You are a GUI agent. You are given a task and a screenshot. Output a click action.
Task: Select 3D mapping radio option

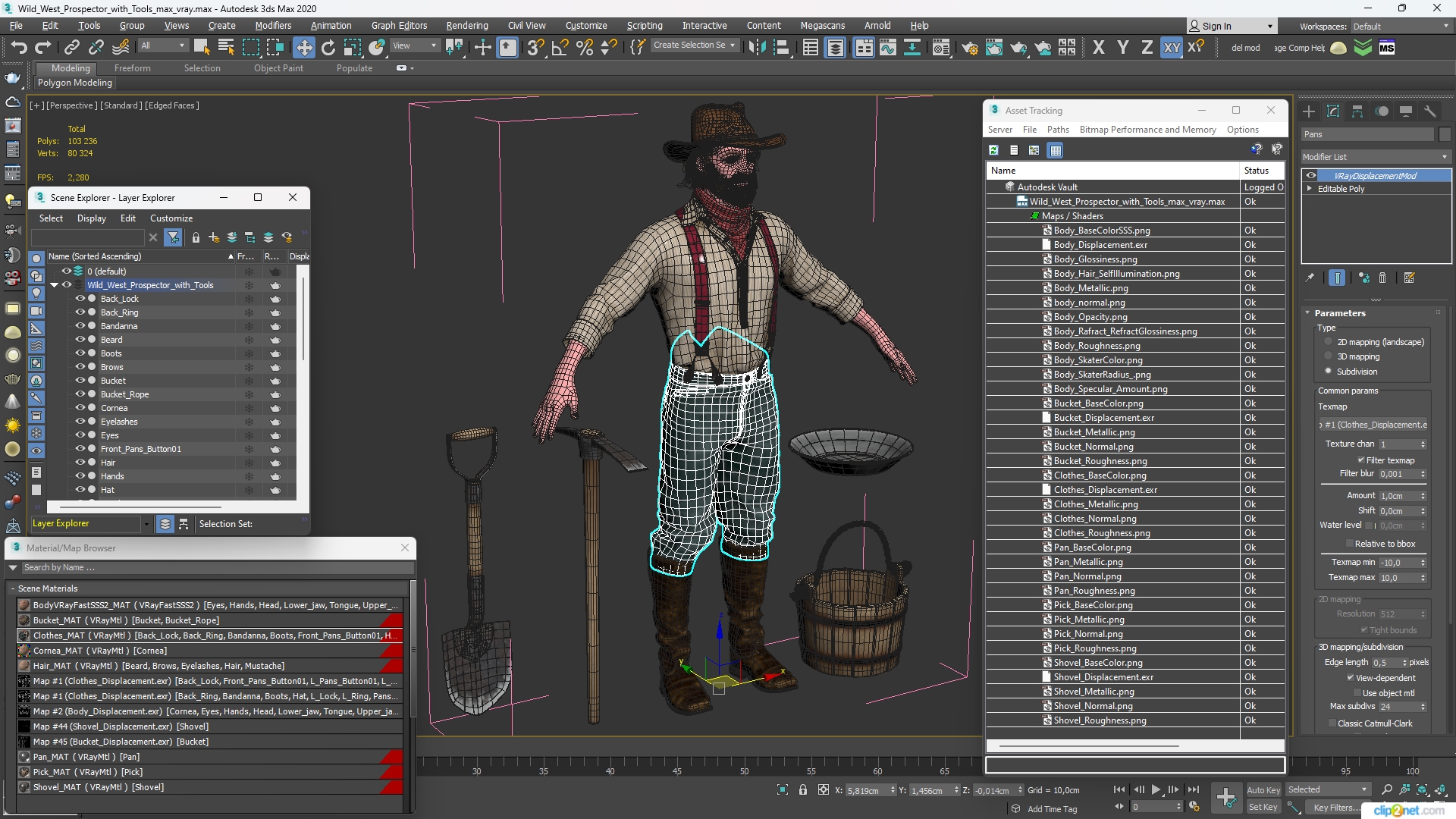(1328, 356)
